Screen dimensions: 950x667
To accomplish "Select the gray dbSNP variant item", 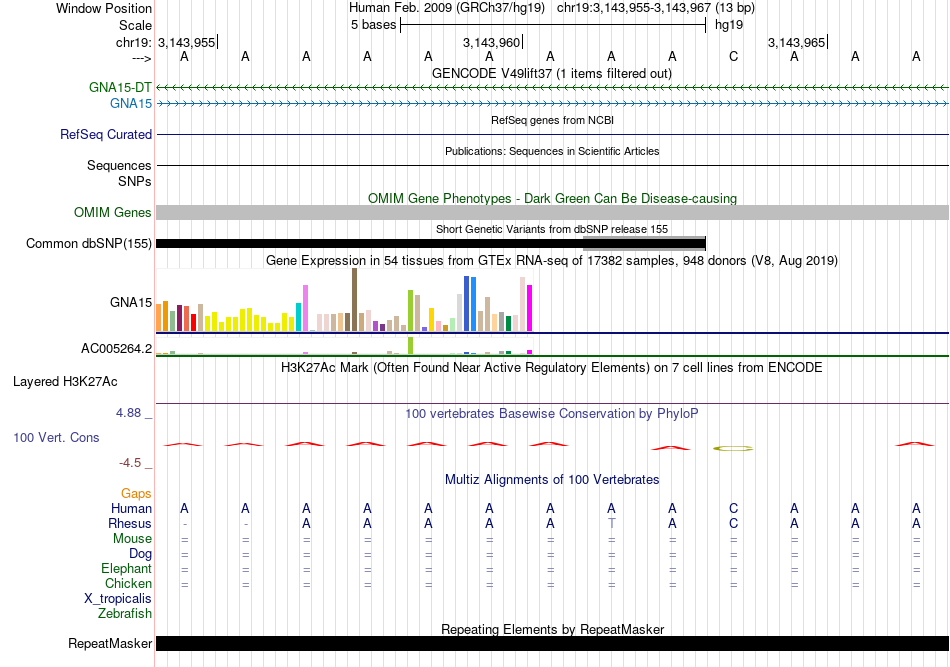I will click(x=644, y=244).
